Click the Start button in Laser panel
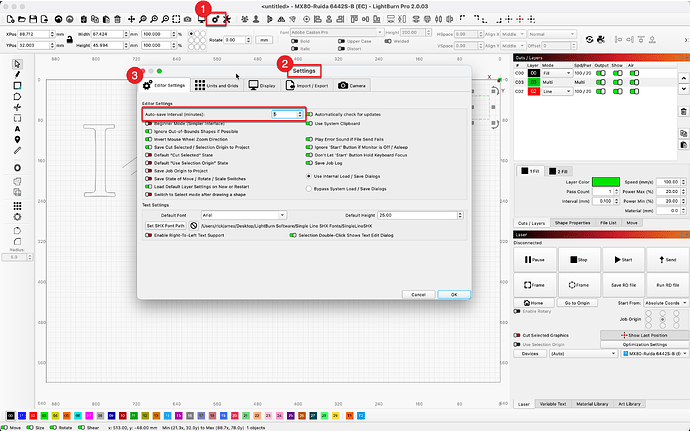The height and width of the screenshot is (431, 690). pyautogui.click(x=623, y=260)
